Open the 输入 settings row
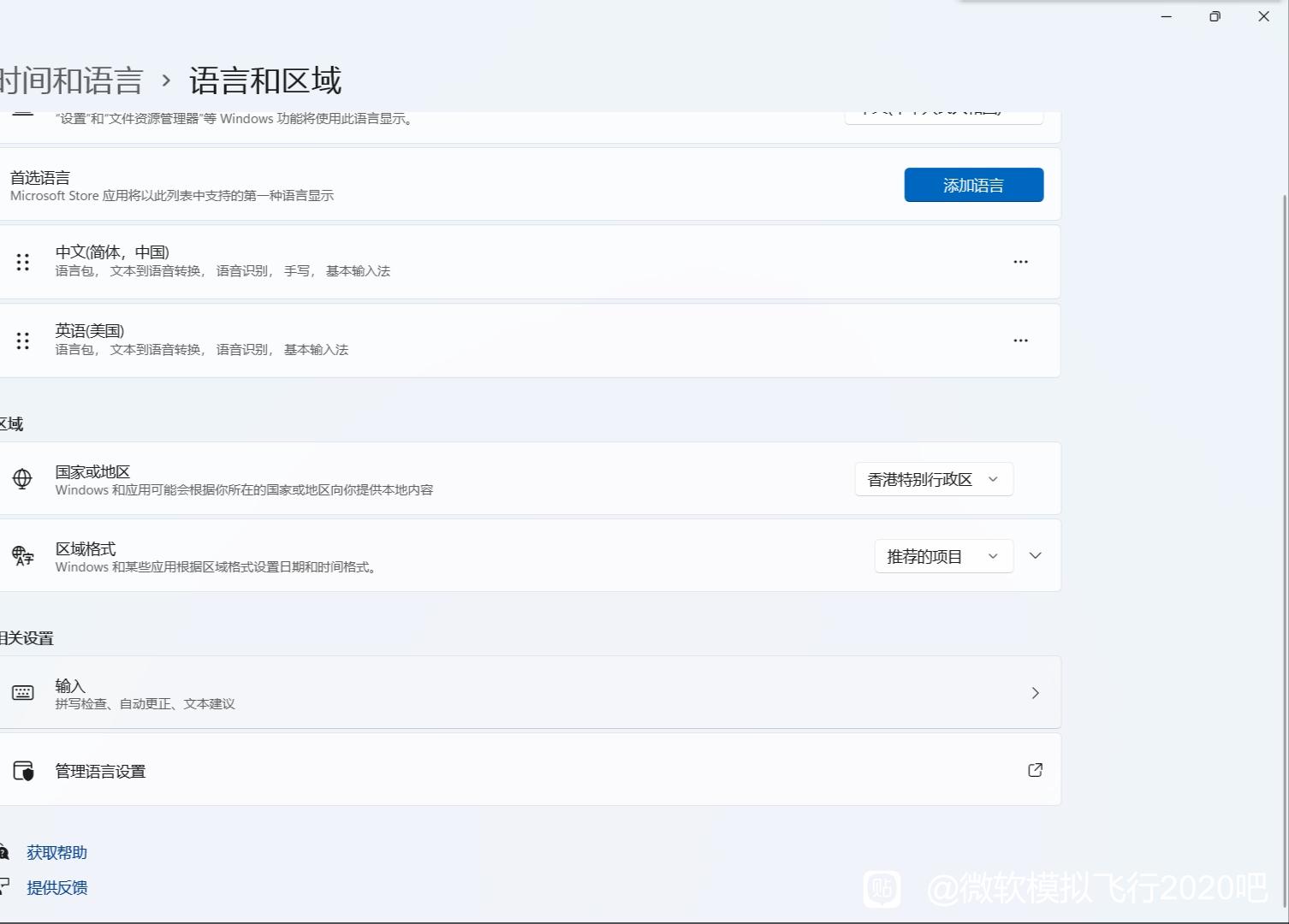Viewport: 1289px width, 924px height. [x=530, y=692]
